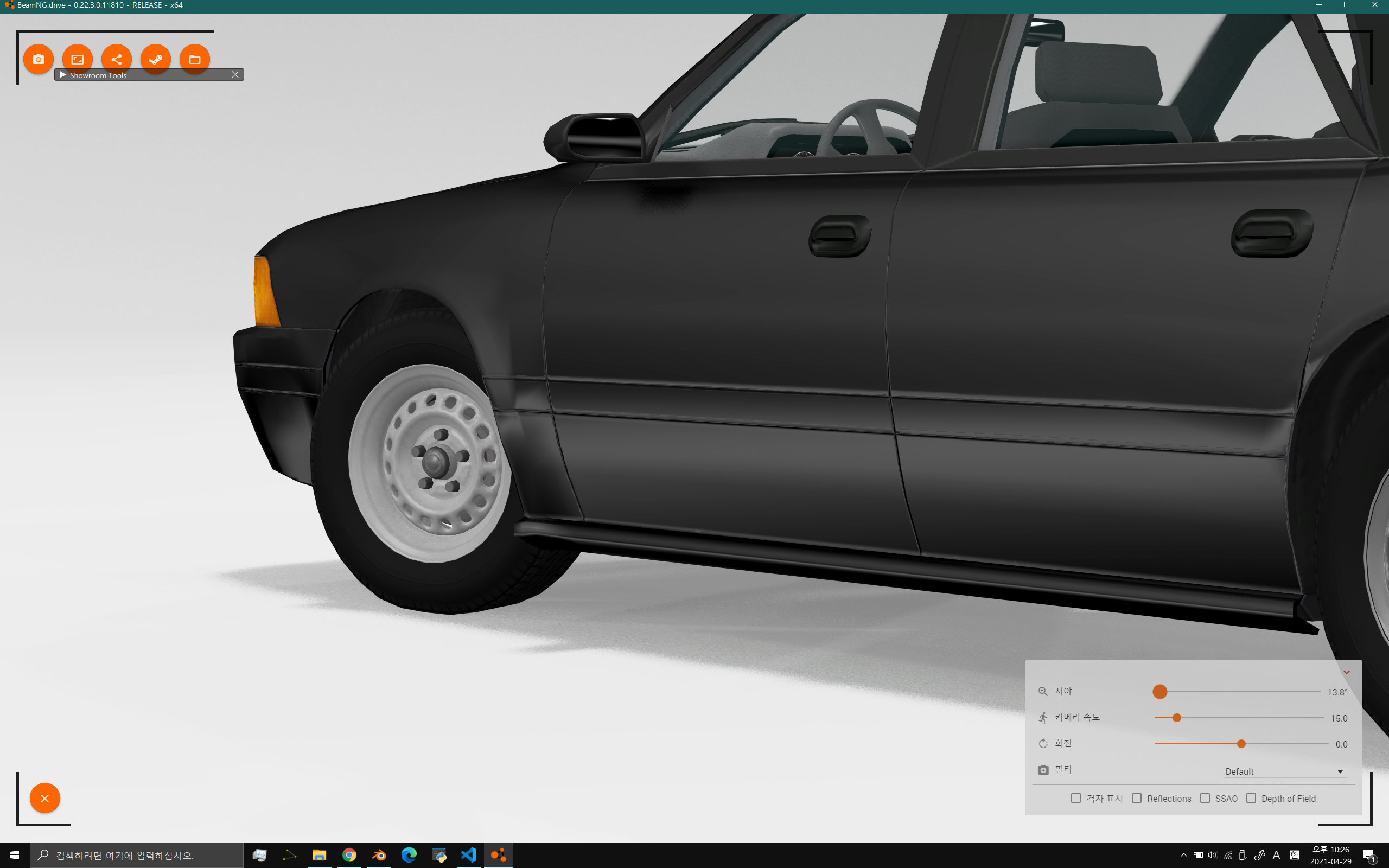Screen dimensions: 1389x868
Task: Close the Showroom Tools window
Action: pyautogui.click(x=235, y=75)
